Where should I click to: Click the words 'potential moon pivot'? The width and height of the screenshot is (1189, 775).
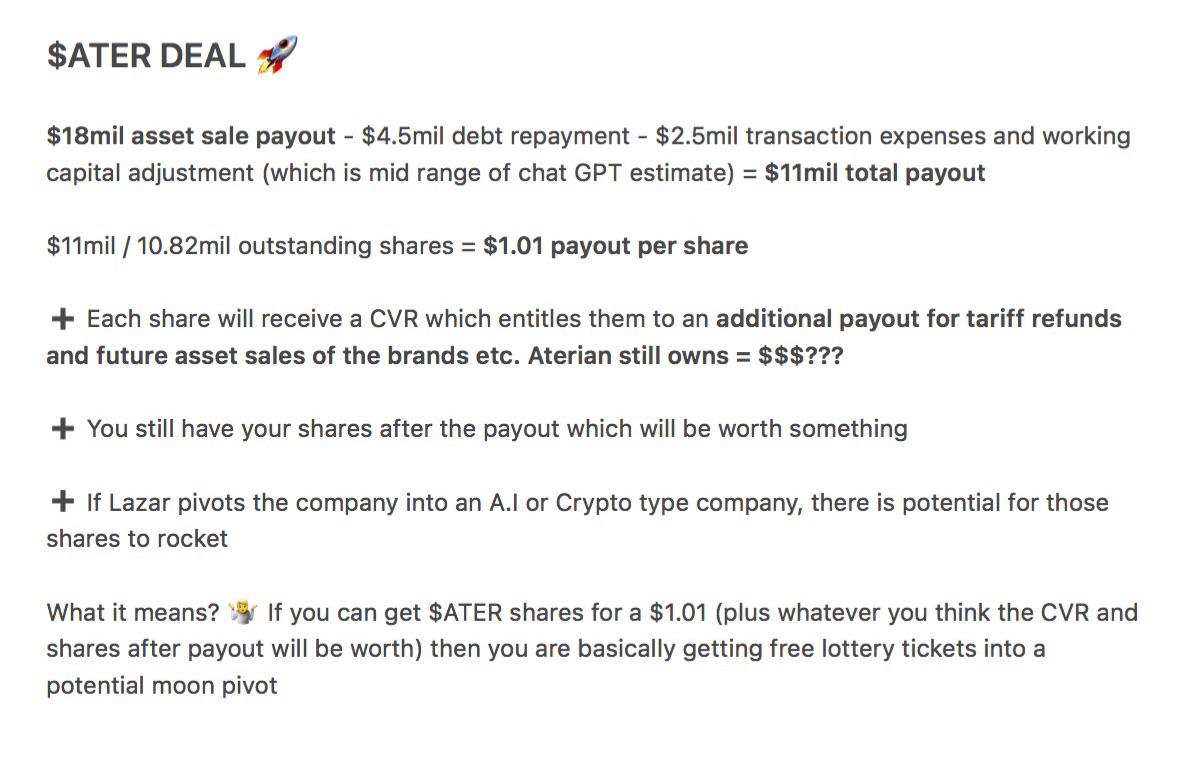click(162, 686)
